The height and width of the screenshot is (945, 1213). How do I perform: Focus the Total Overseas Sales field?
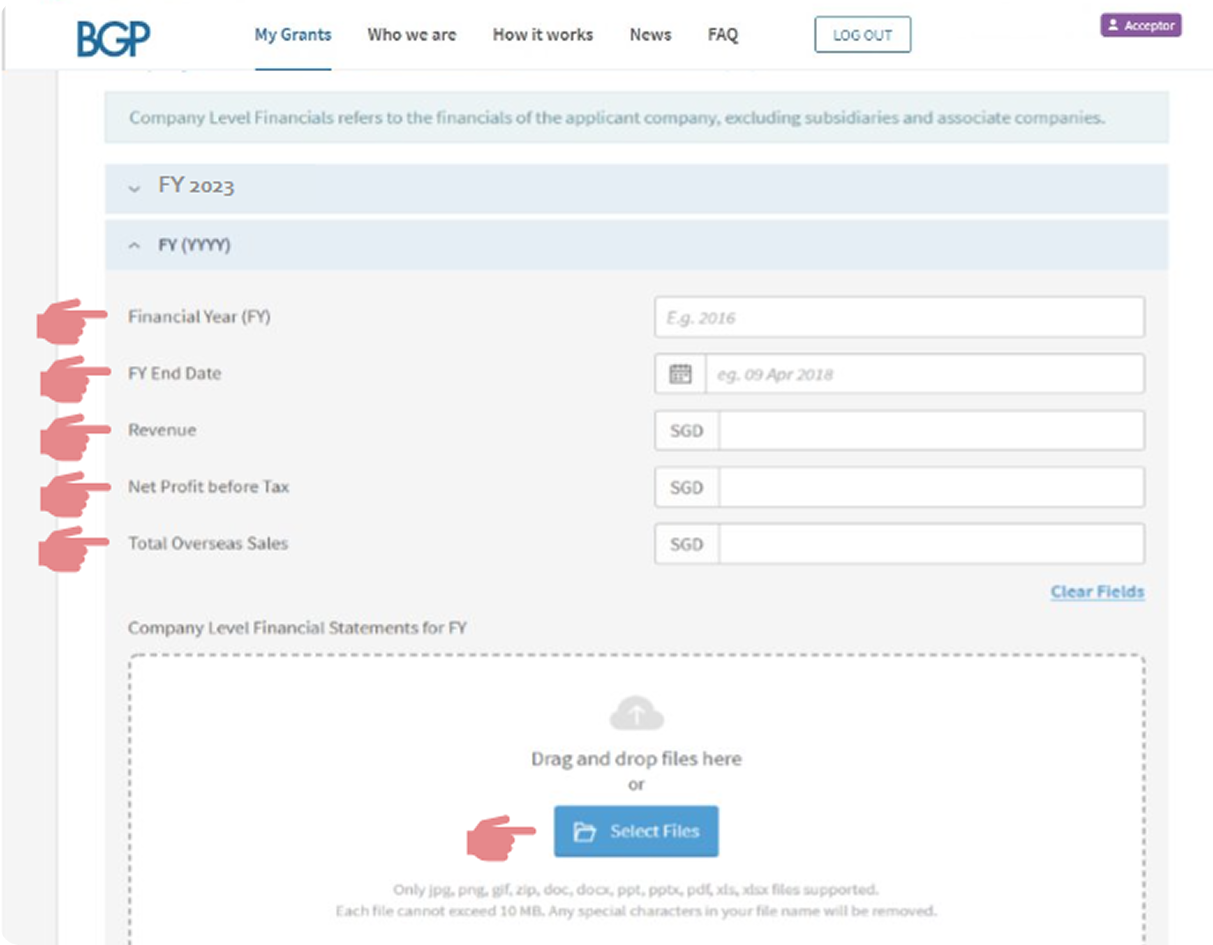coord(930,544)
